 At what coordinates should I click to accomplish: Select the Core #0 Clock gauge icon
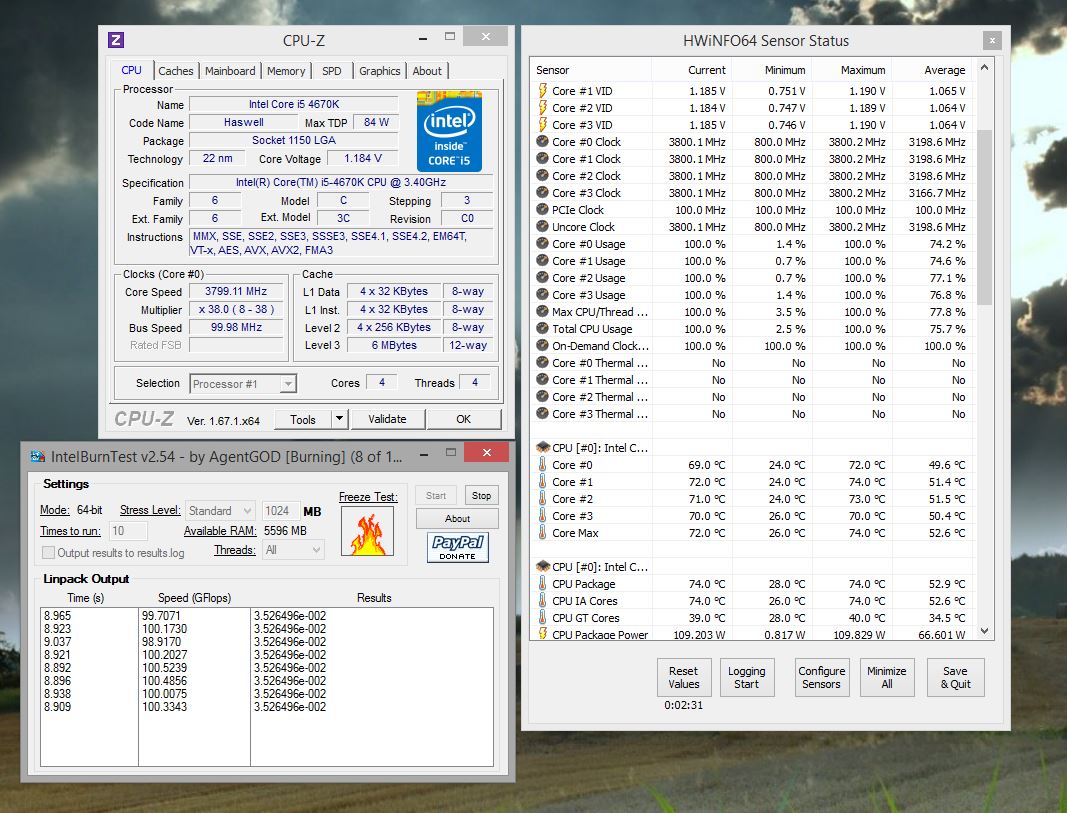542,142
